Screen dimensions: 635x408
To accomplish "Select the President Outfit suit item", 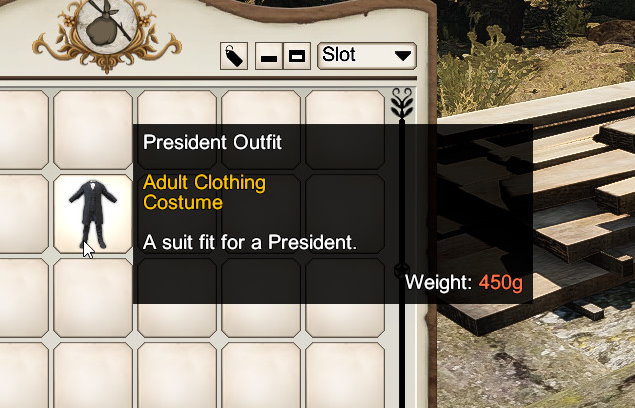I will [x=93, y=214].
